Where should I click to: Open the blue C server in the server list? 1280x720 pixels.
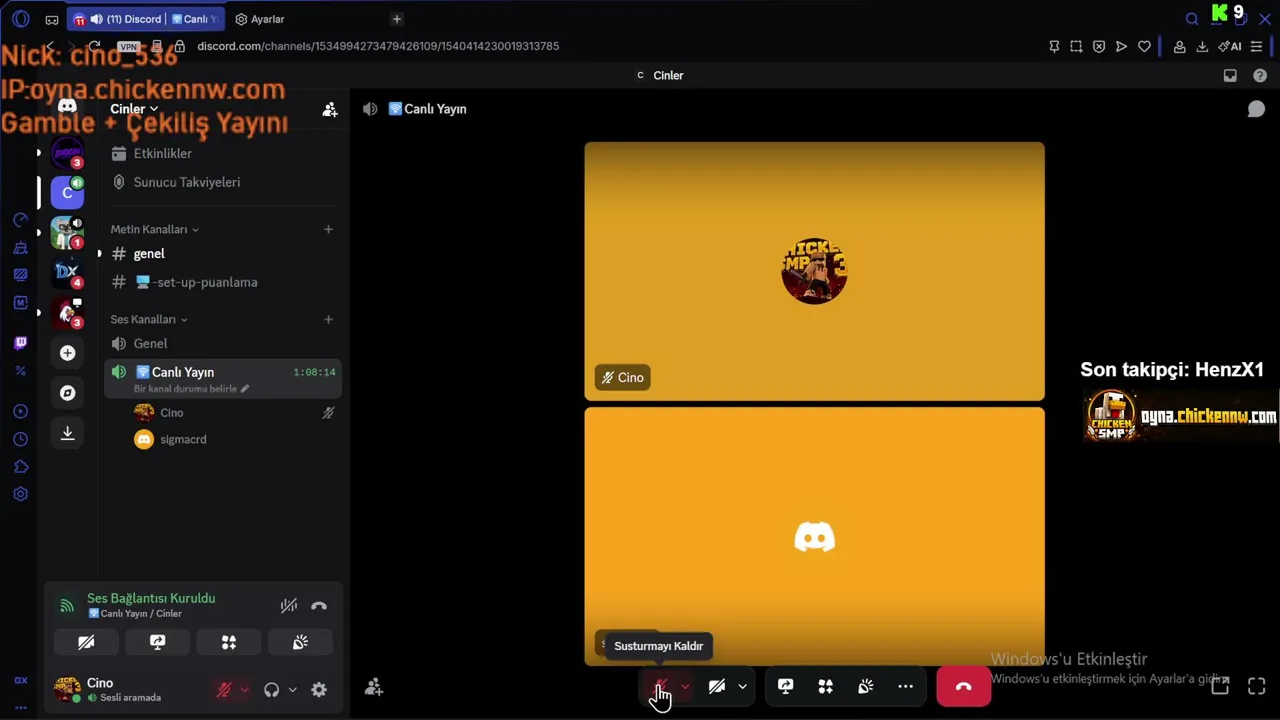click(67, 192)
